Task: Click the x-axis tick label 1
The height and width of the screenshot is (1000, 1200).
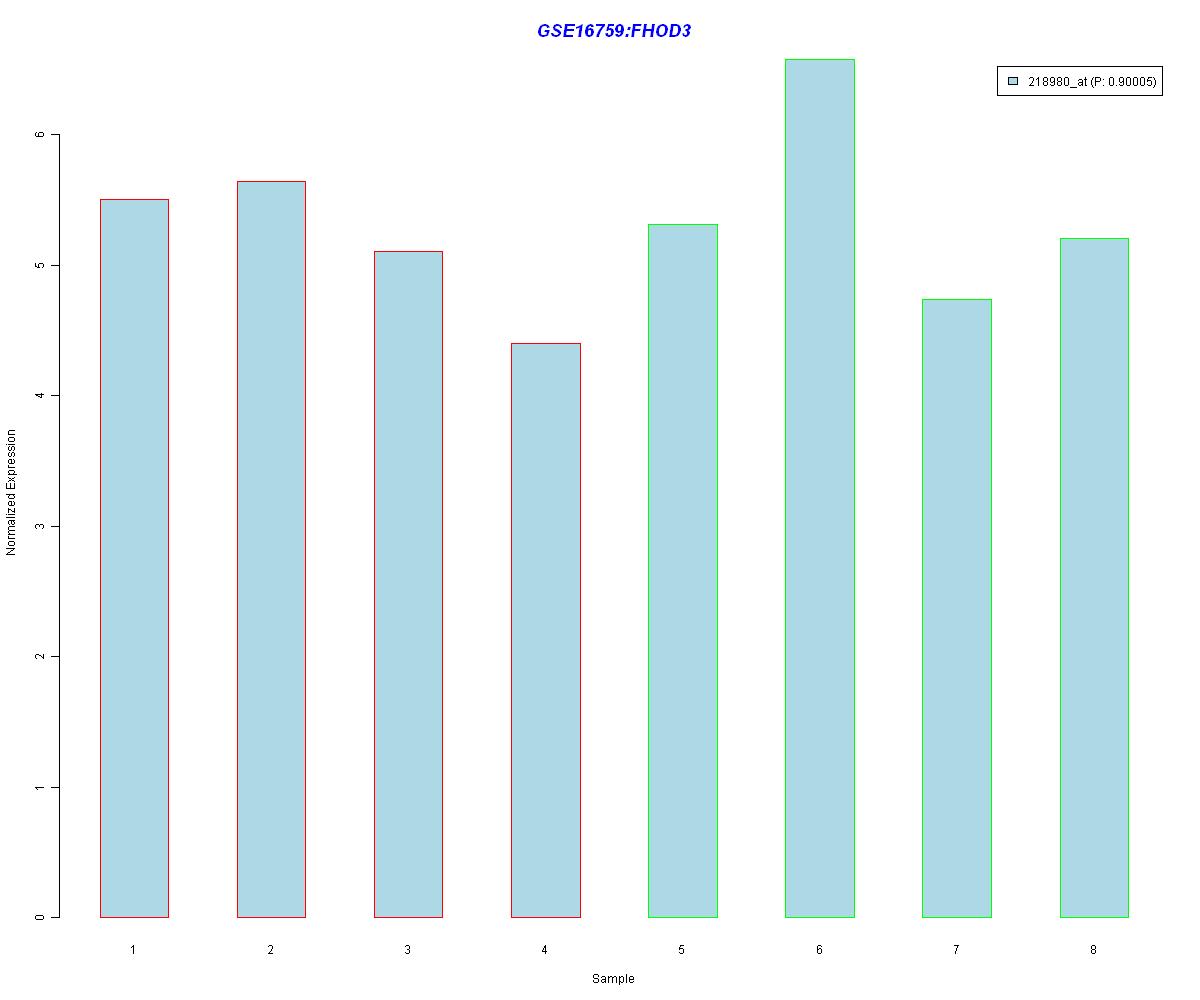Action: click(x=133, y=950)
